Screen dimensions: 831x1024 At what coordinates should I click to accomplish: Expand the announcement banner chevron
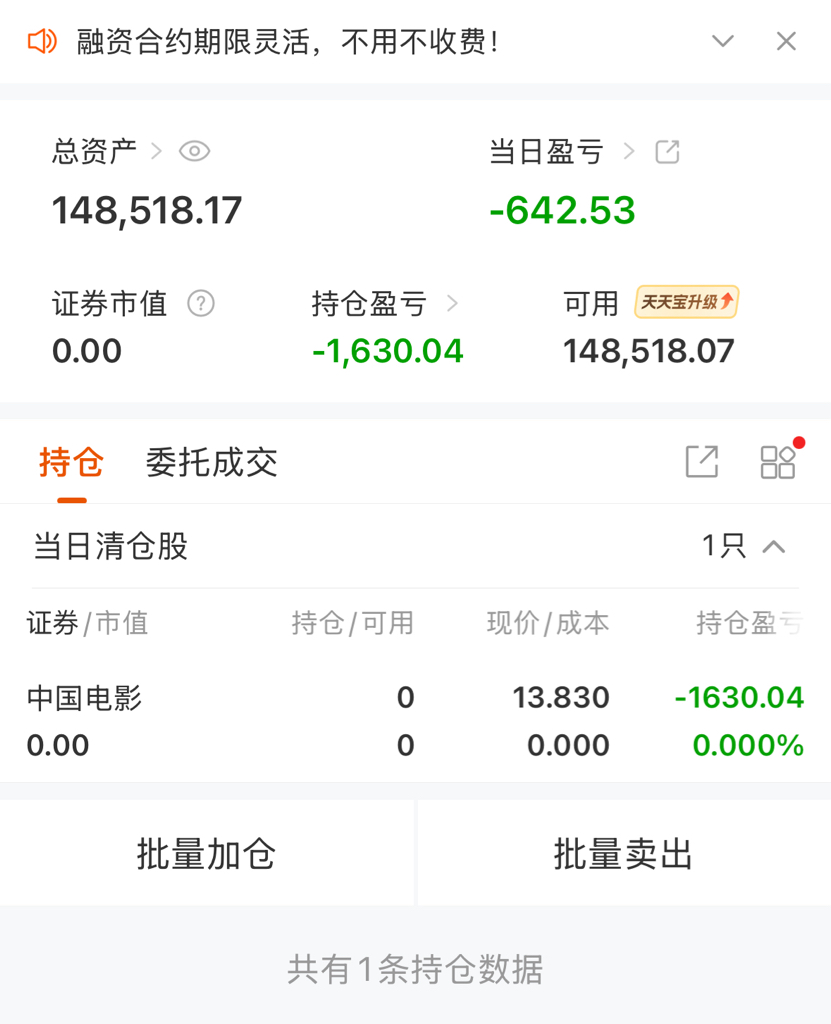tap(723, 41)
